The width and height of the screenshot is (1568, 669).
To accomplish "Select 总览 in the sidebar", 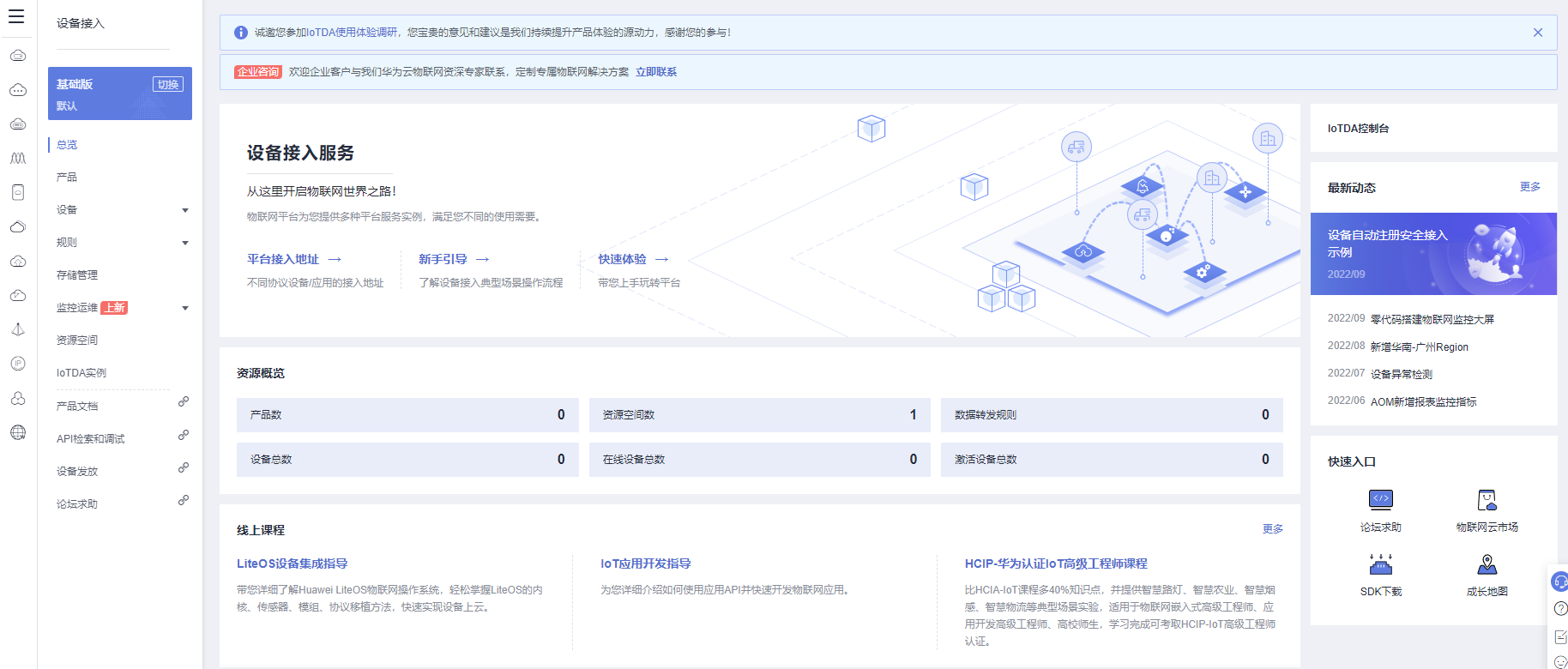I will click(x=67, y=145).
